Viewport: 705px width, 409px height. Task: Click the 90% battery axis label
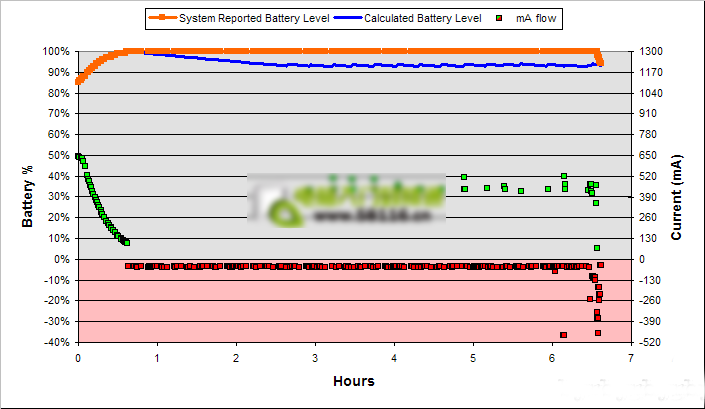pyautogui.click(x=58, y=72)
